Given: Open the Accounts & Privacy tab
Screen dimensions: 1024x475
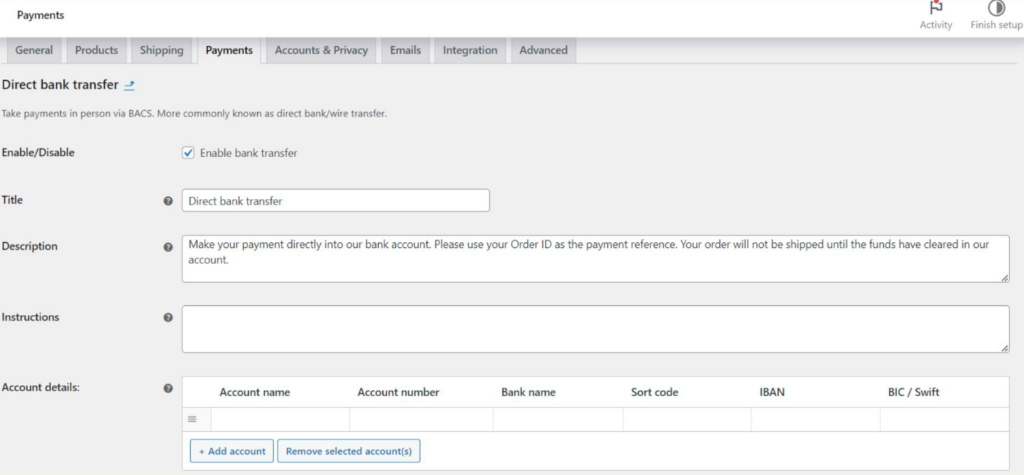Looking at the screenshot, I should coord(321,50).
